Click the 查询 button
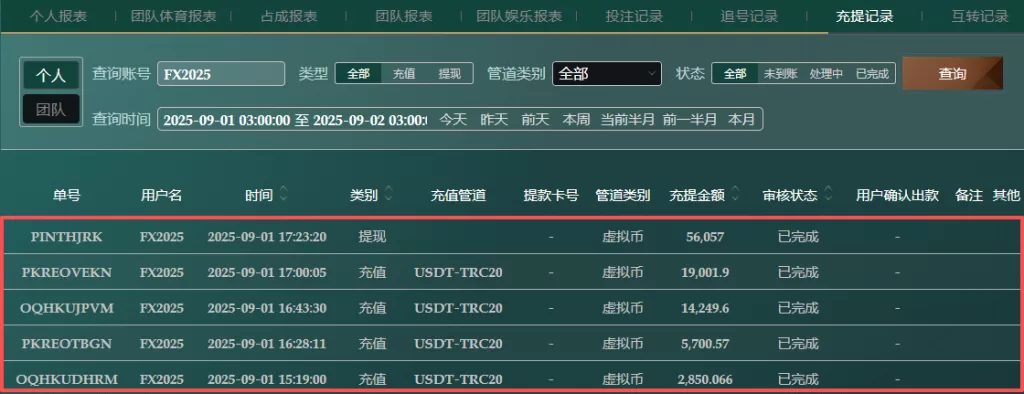The height and width of the screenshot is (394, 1024). (952, 74)
